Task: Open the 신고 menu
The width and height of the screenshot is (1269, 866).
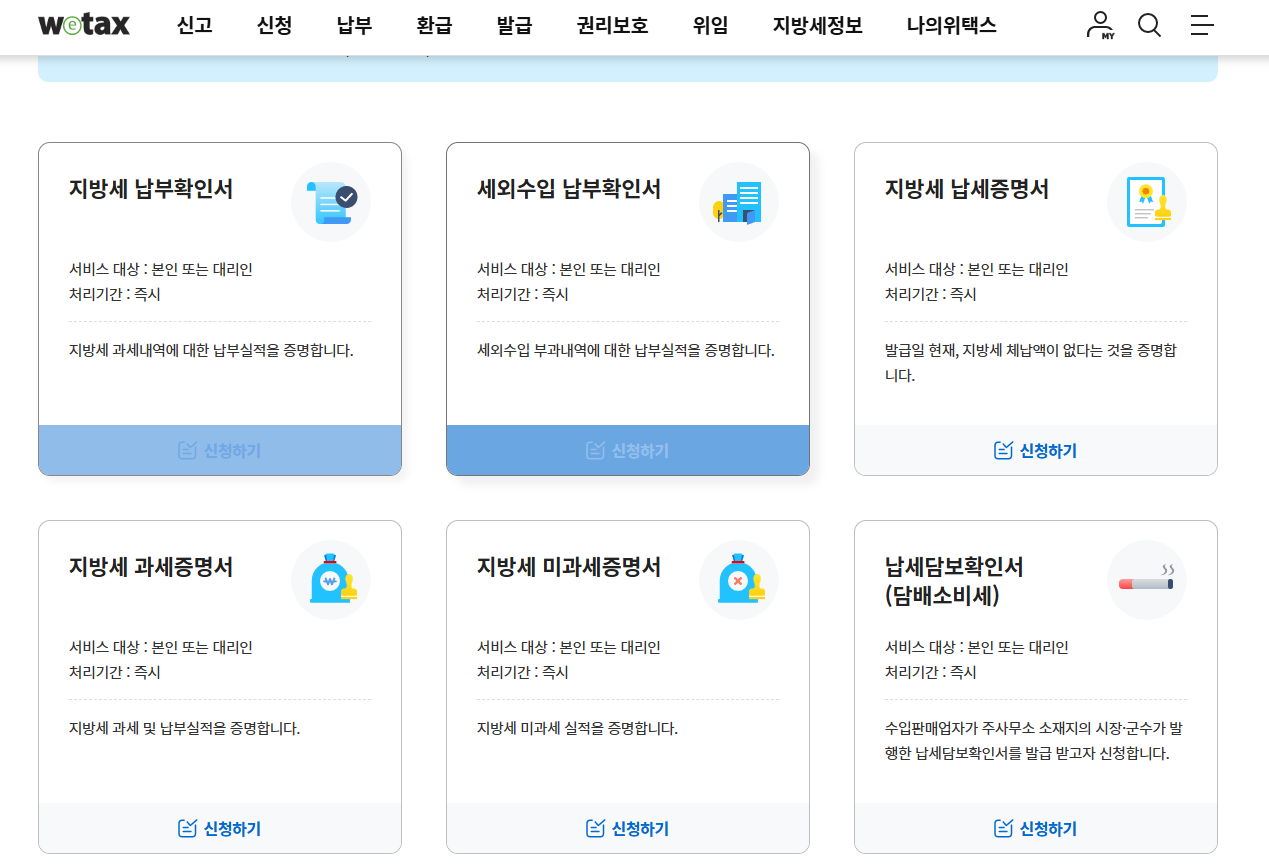Action: click(x=196, y=26)
